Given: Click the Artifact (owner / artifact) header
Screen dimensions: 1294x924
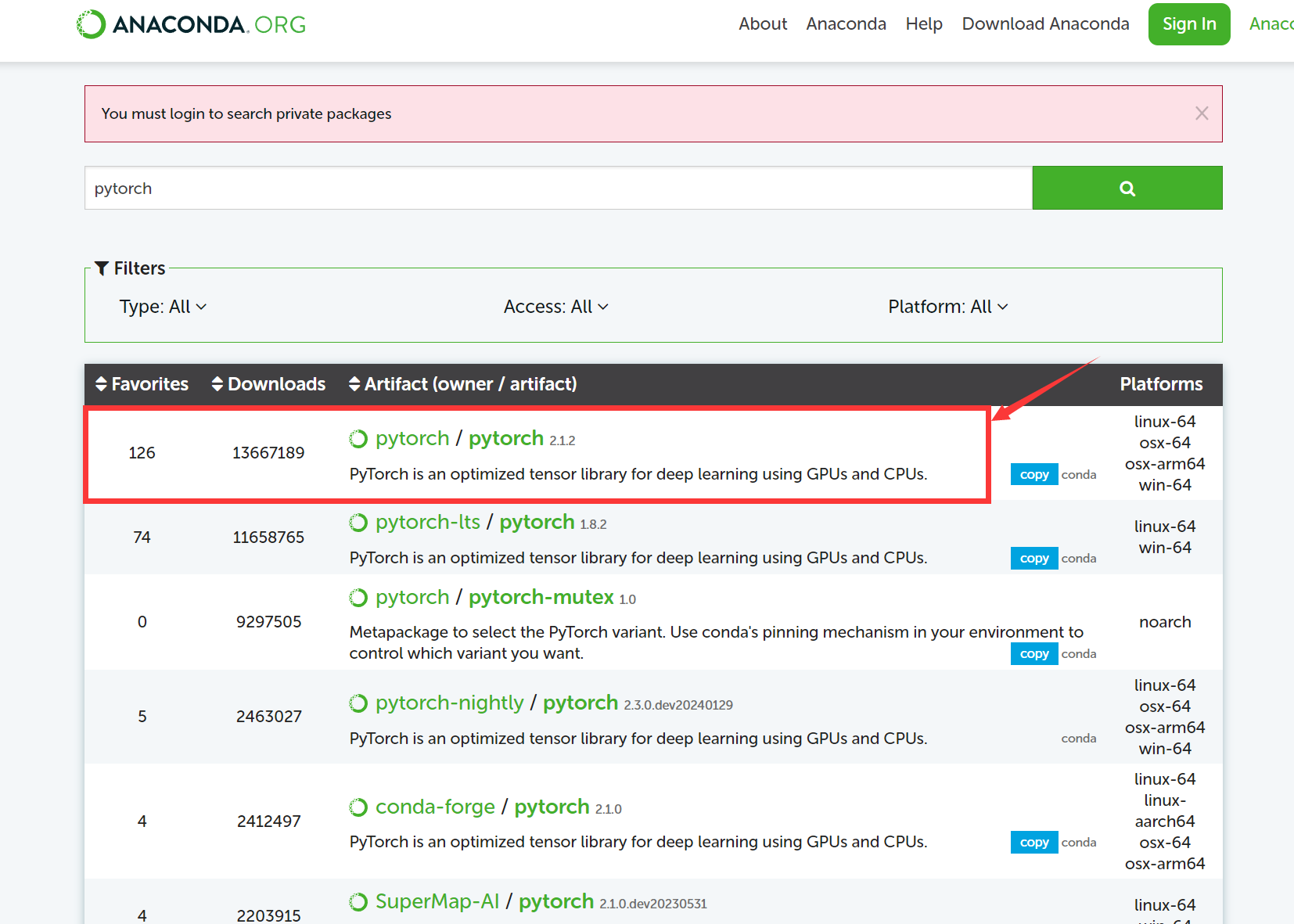Looking at the screenshot, I should (463, 384).
